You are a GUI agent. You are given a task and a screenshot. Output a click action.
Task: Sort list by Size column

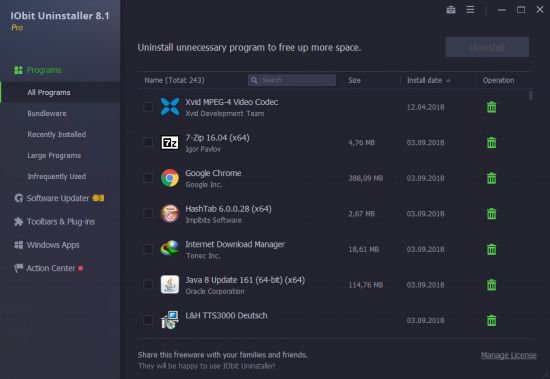[x=354, y=80]
